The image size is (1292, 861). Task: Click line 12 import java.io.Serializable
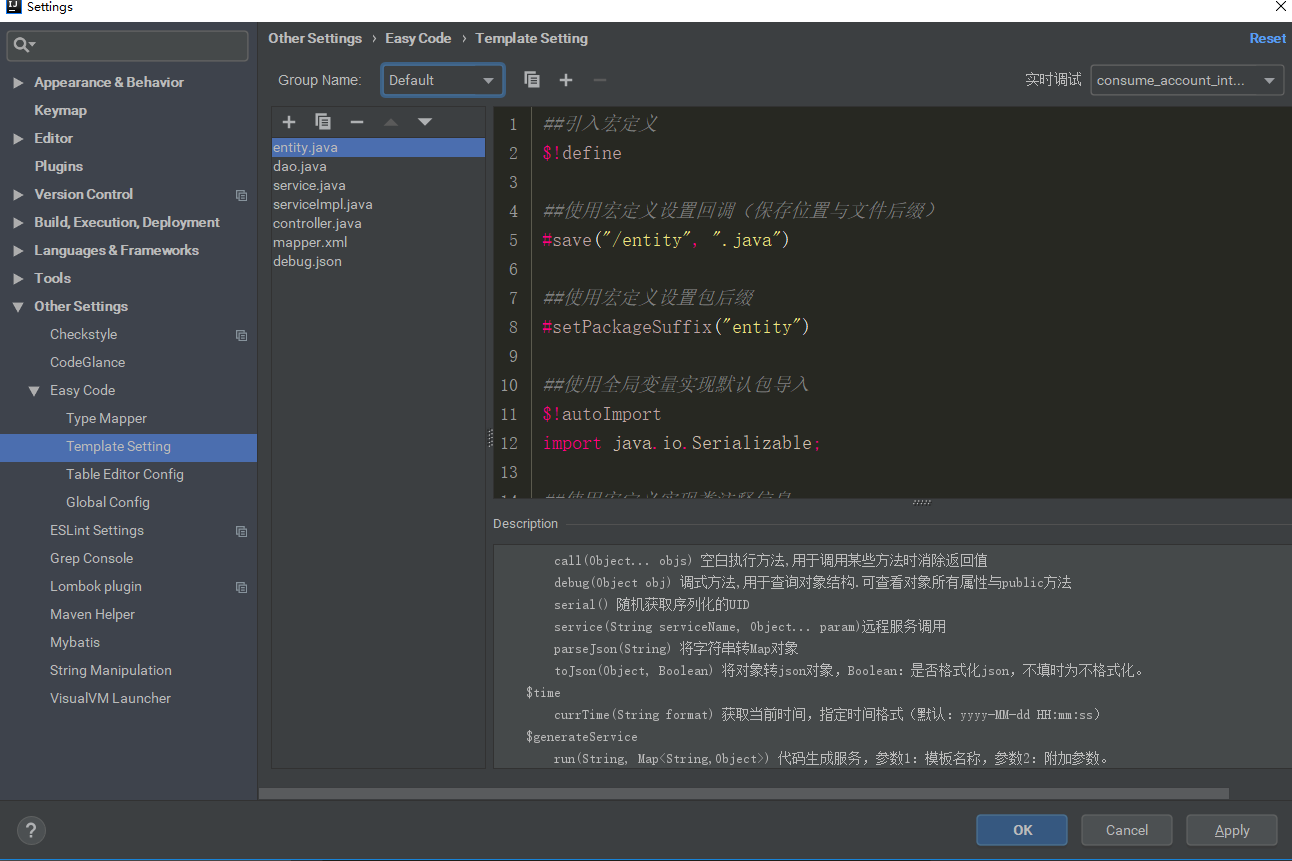(682, 443)
